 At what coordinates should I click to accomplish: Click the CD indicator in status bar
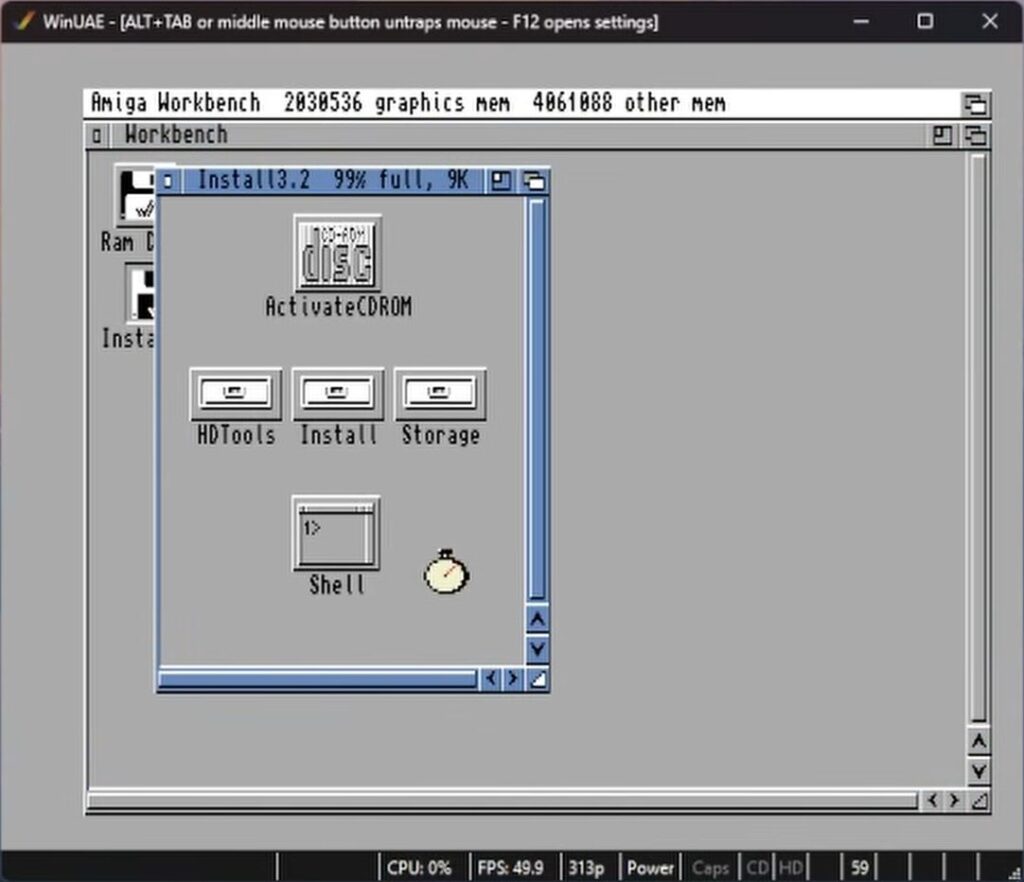[757, 868]
